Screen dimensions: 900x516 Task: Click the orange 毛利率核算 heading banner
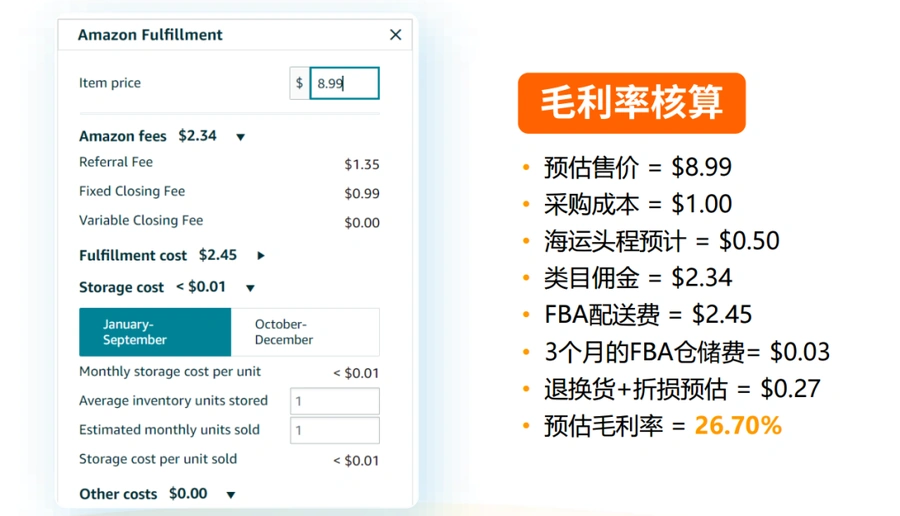631,103
